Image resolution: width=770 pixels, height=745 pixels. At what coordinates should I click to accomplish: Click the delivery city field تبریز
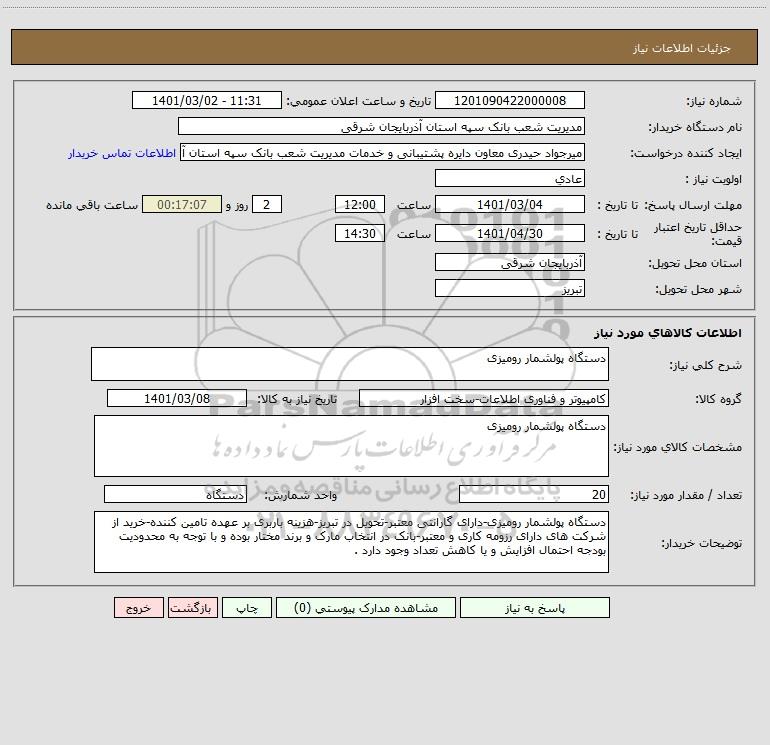pyautogui.click(x=510, y=289)
